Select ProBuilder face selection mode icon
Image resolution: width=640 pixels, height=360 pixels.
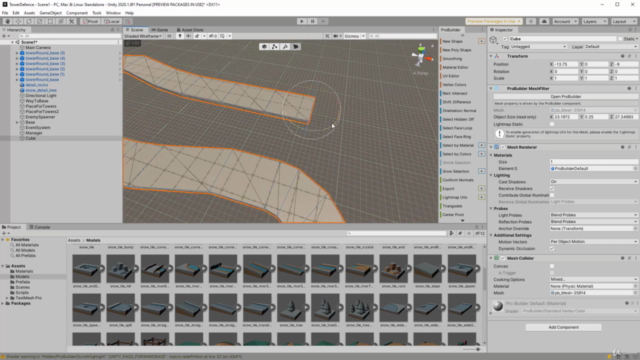[296, 47]
